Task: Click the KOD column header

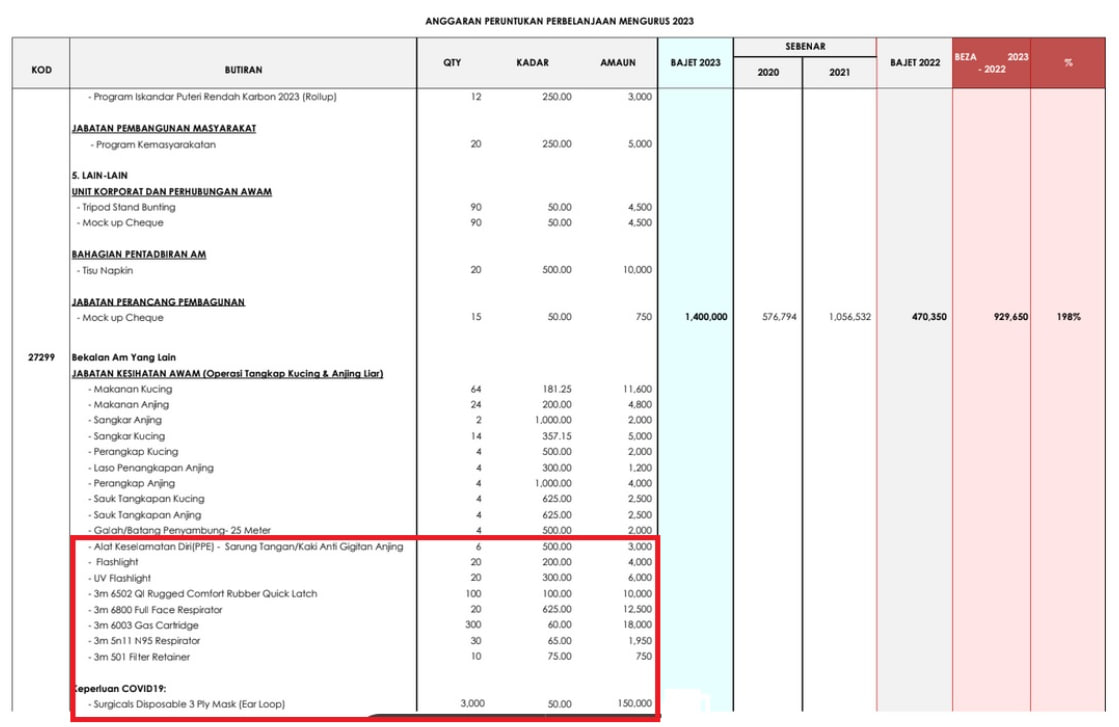Action: pos(41,70)
